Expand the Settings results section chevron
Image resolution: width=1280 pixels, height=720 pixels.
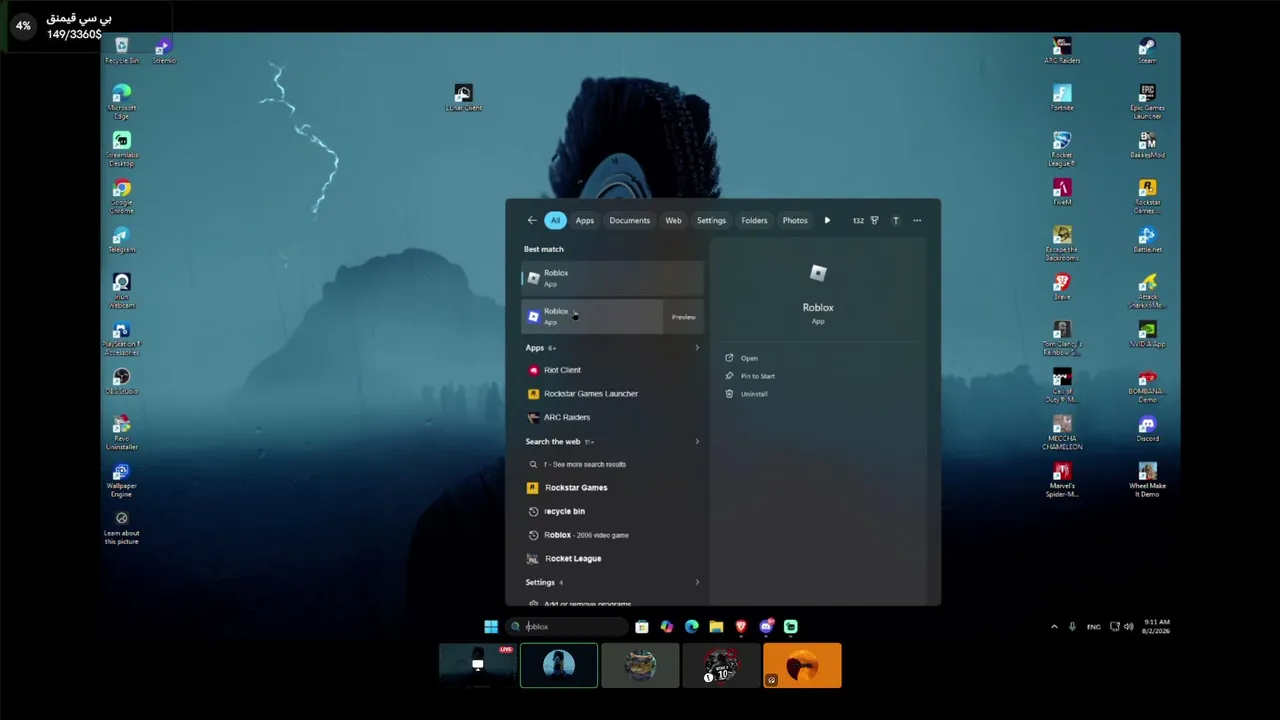coord(697,582)
